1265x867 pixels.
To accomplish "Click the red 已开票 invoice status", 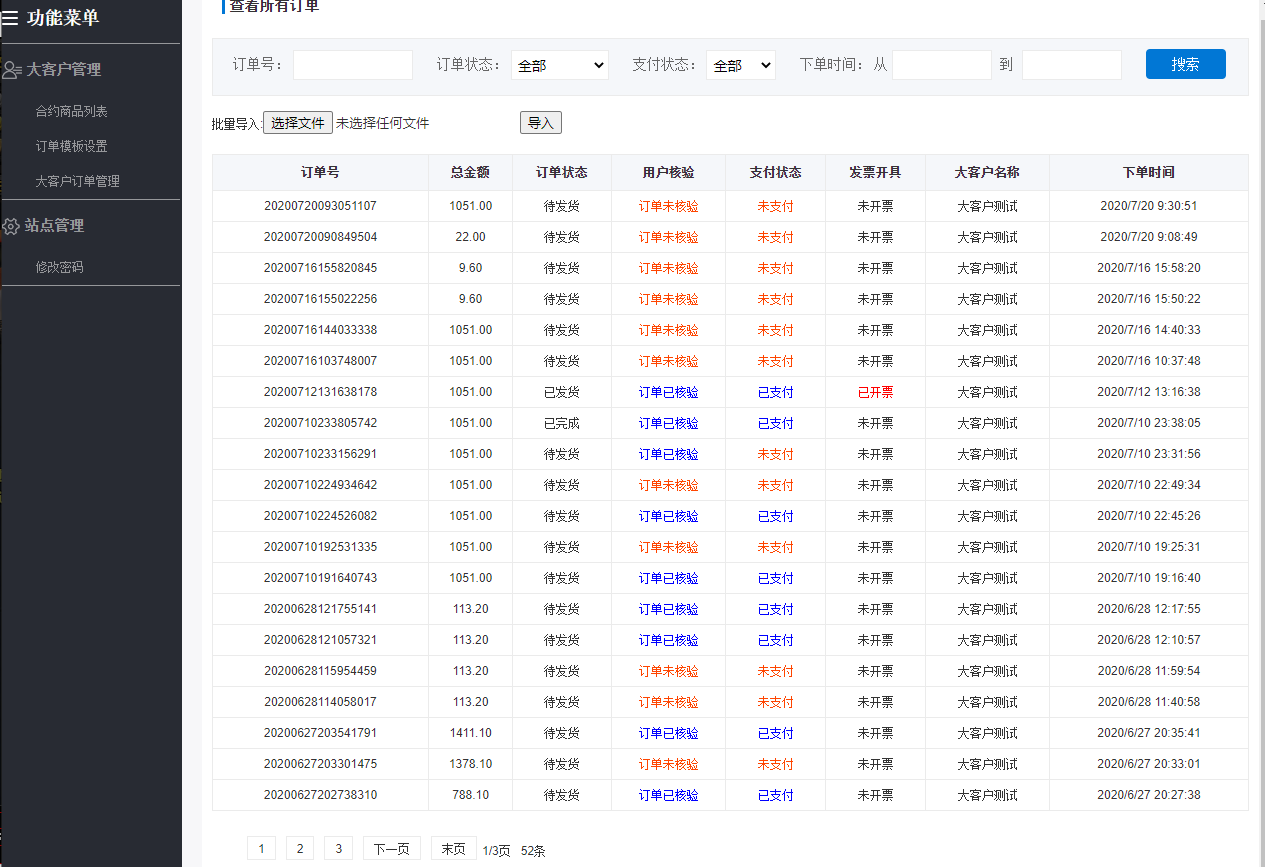I will pyautogui.click(x=875, y=392).
